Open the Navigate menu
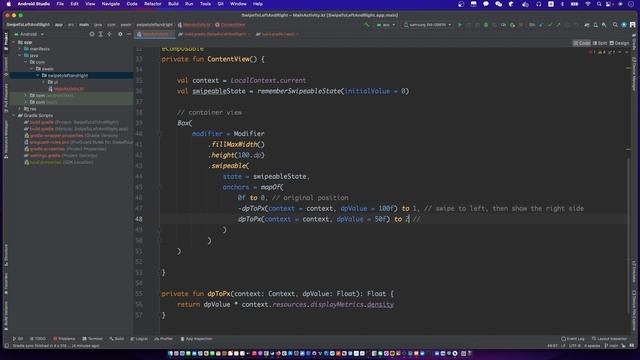640x360 pixels. pyautogui.click(x=111, y=4)
